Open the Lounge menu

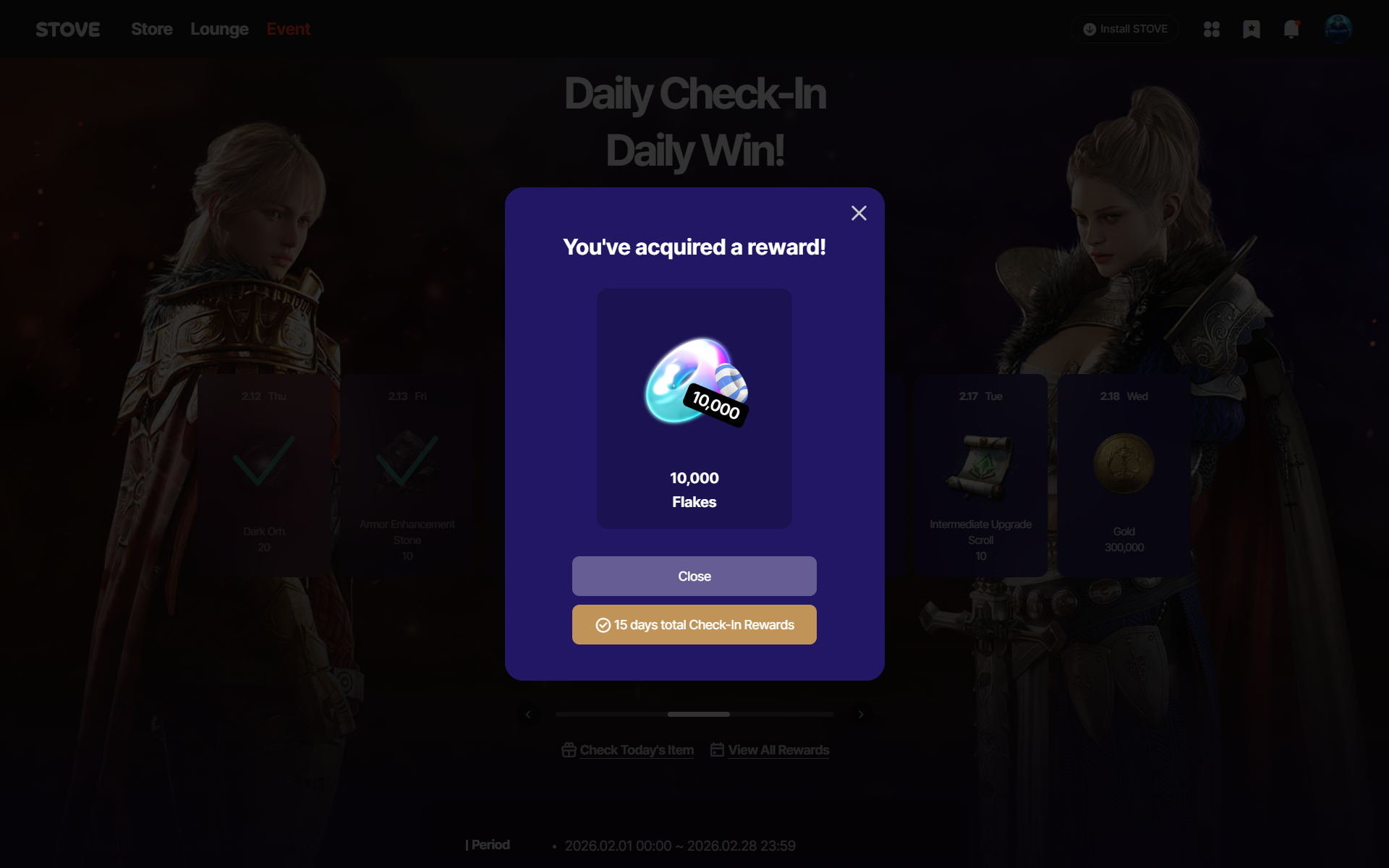coord(219,29)
